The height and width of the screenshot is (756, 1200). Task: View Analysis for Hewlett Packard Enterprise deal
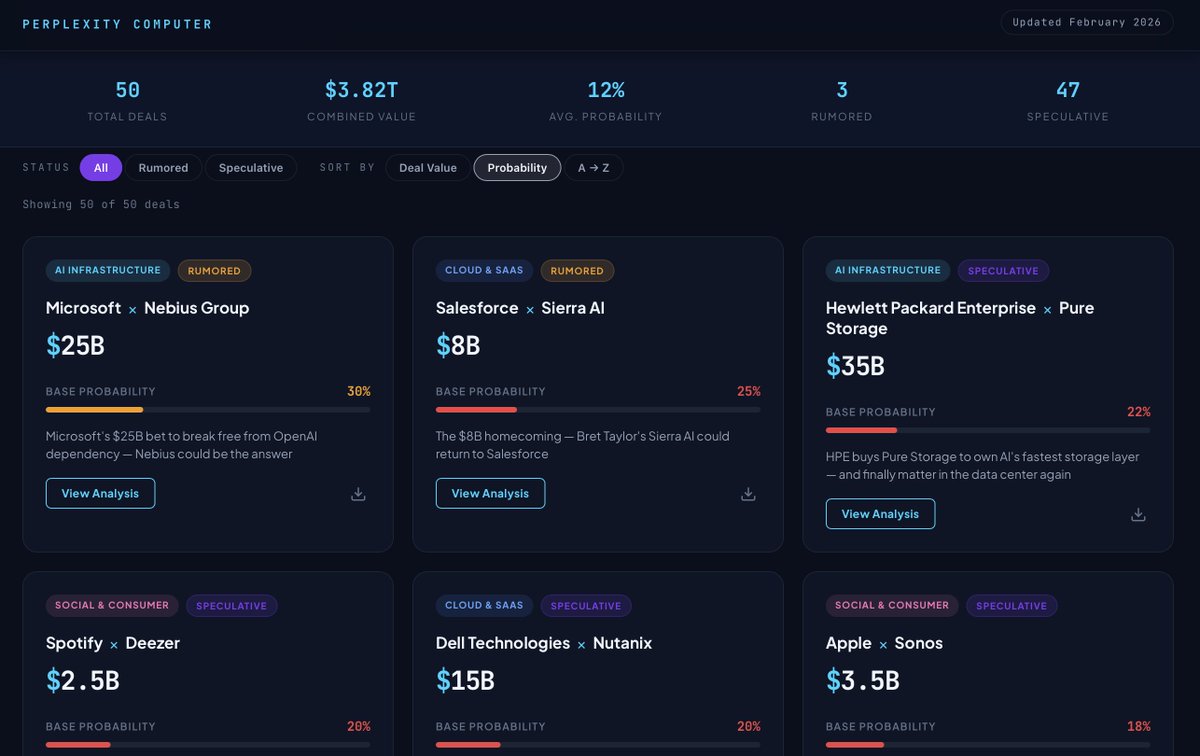coord(880,514)
